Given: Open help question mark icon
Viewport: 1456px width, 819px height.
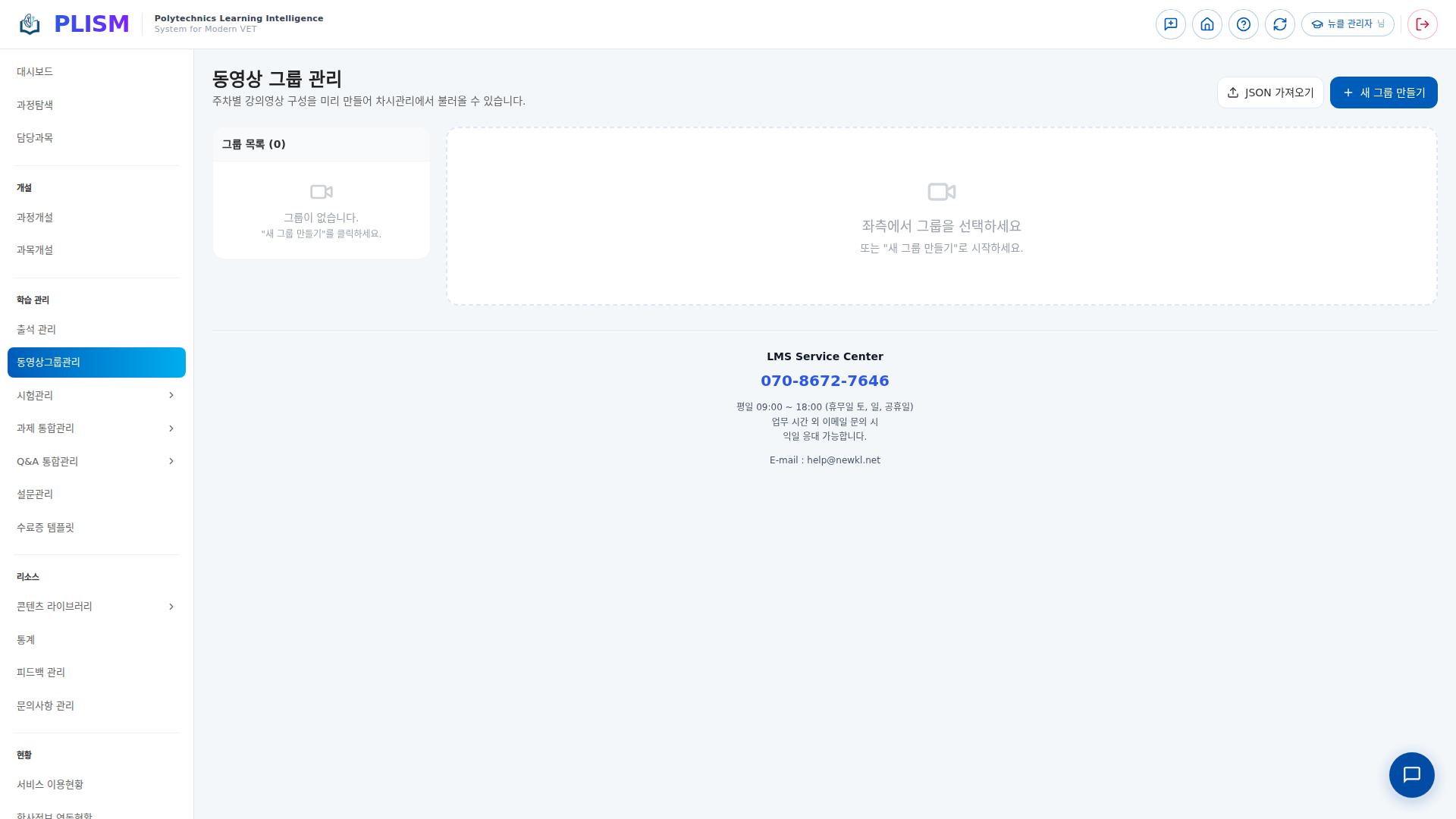Looking at the screenshot, I should click(1243, 24).
